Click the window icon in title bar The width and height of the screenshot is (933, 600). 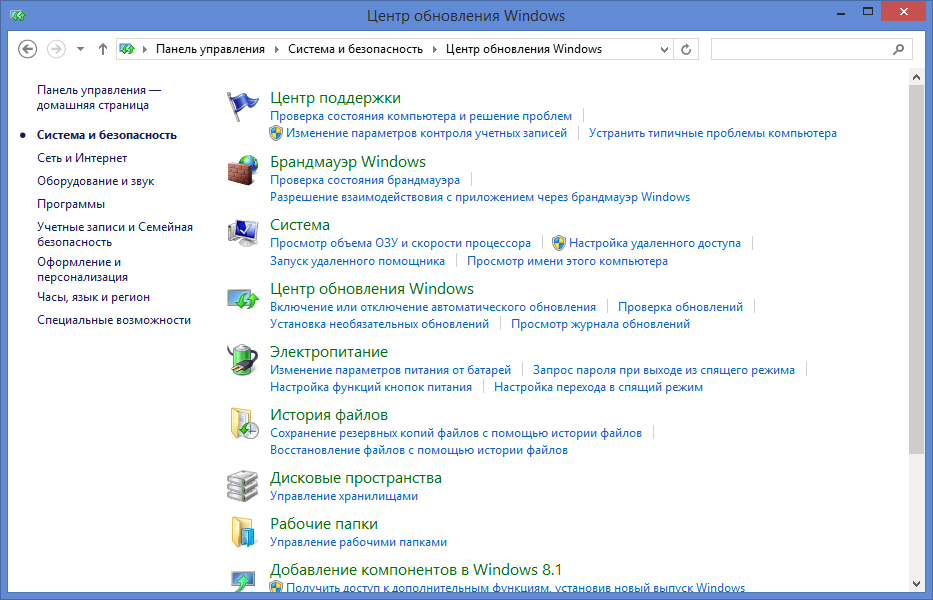click(x=17, y=15)
